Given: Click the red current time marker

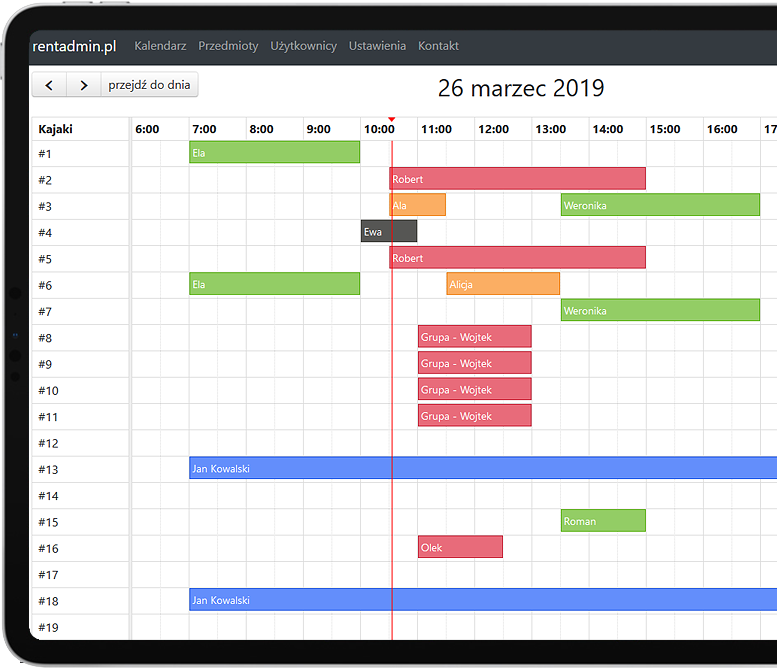Looking at the screenshot, I should click(391, 120).
